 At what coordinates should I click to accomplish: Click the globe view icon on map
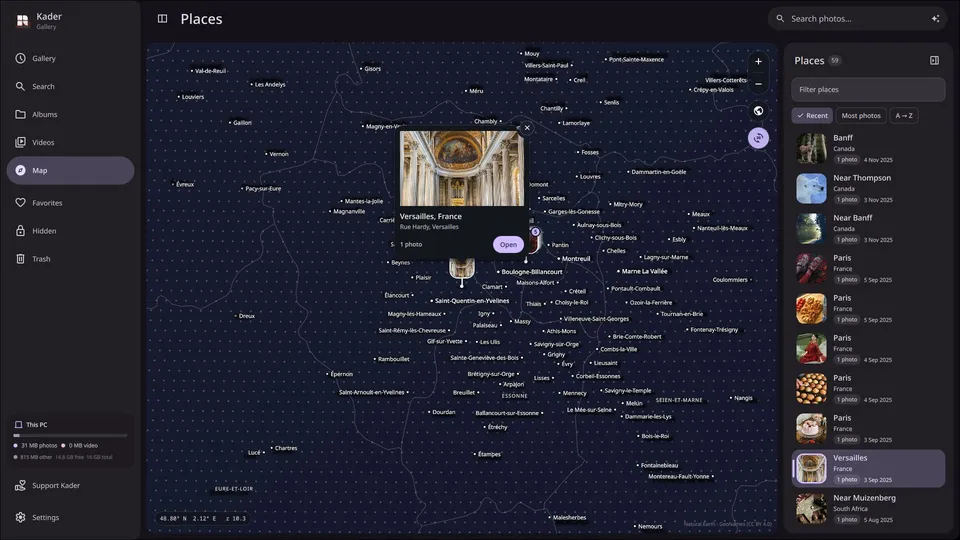[758, 111]
